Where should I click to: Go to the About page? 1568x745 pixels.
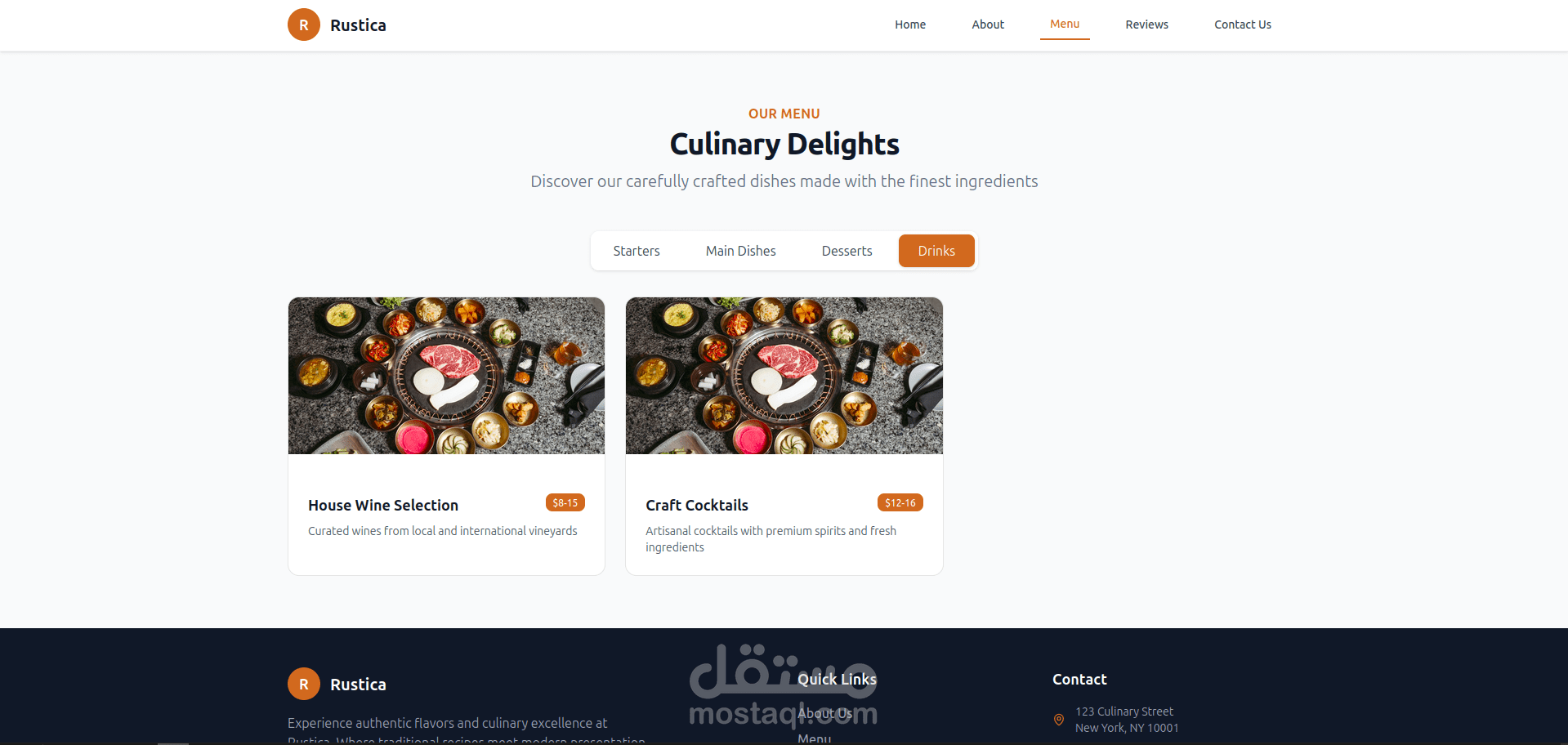coord(988,25)
